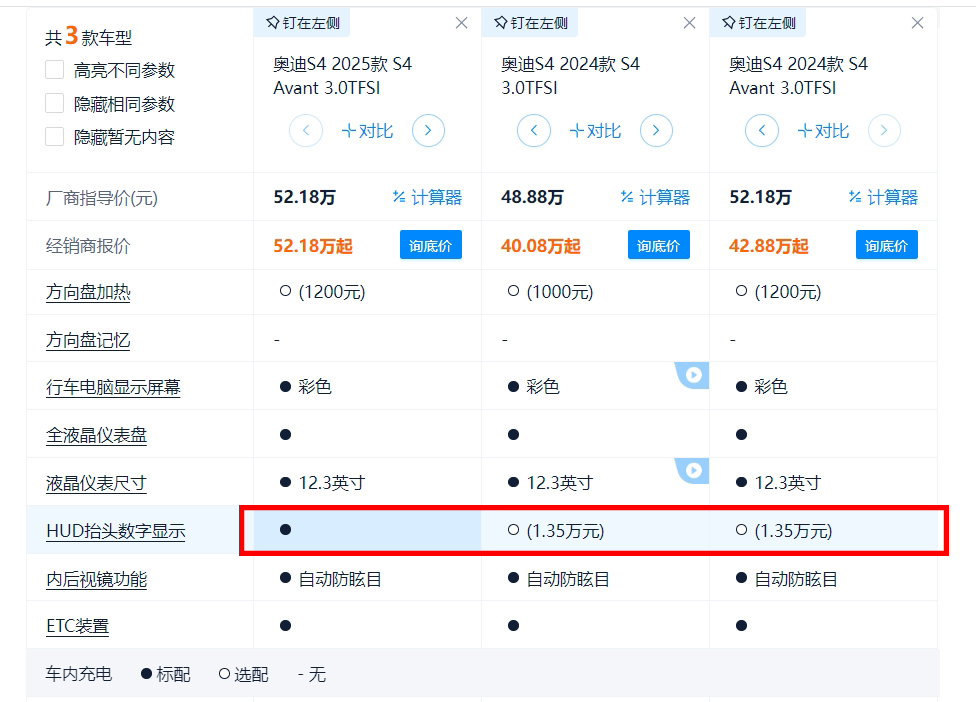Select the 奥迪S4 2024款 S4 3.0TFSI sedan title

point(570,76)
